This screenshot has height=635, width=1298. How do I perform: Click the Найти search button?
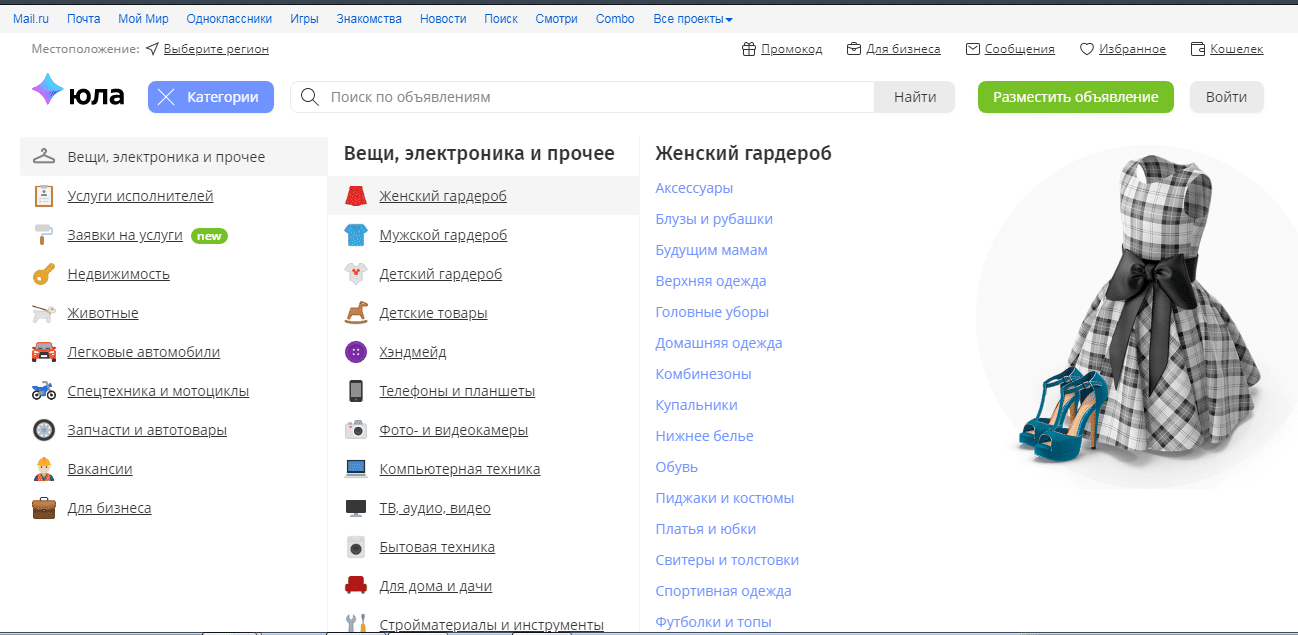[x=915, y=97]
